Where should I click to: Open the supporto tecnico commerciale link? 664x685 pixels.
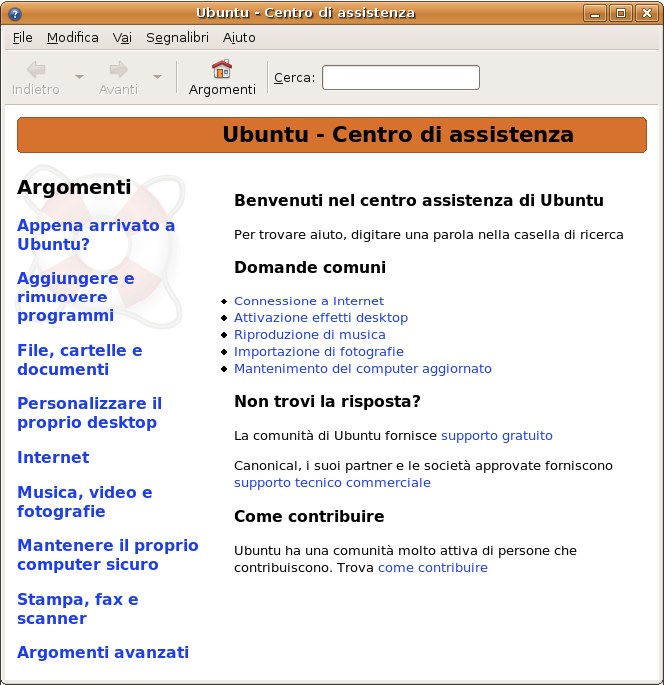[x=332, y=483]
